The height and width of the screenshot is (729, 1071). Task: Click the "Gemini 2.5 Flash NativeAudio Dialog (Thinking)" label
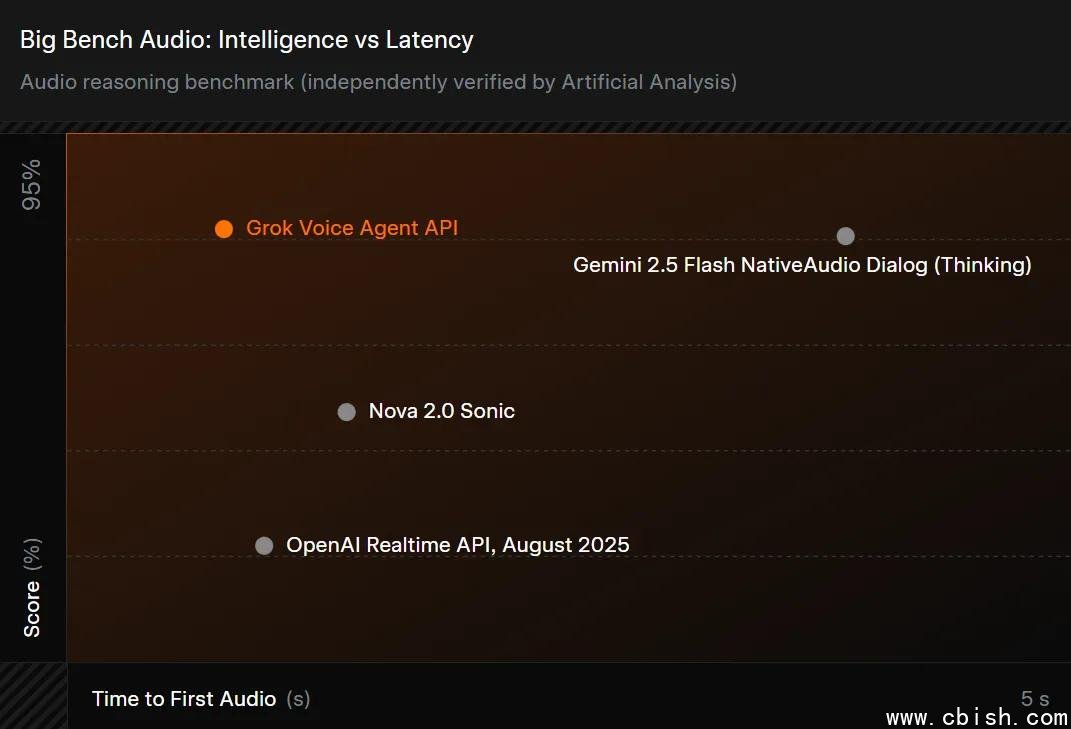802,265
